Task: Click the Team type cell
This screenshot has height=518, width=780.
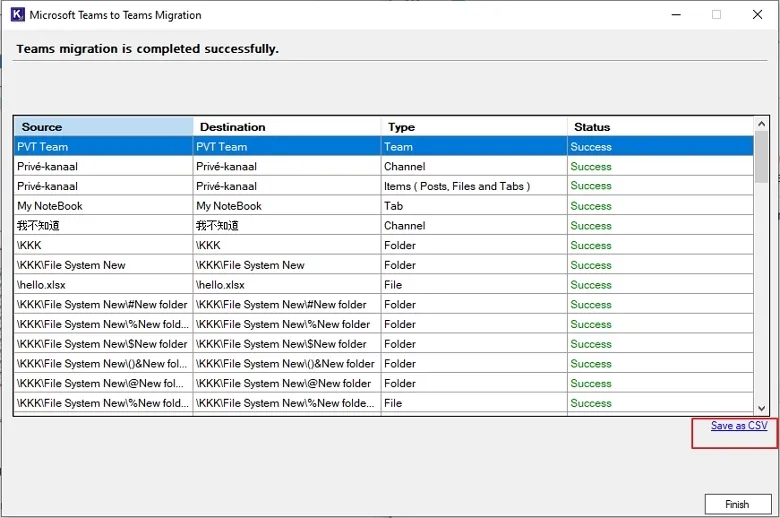Action: pyautogui.click(x=474, y=147)
